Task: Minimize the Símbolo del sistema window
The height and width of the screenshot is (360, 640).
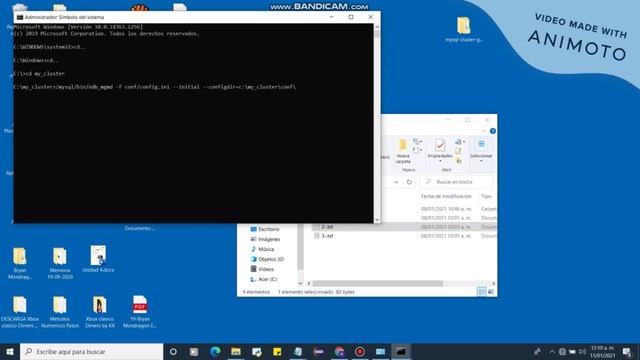Action: point(331,17)
